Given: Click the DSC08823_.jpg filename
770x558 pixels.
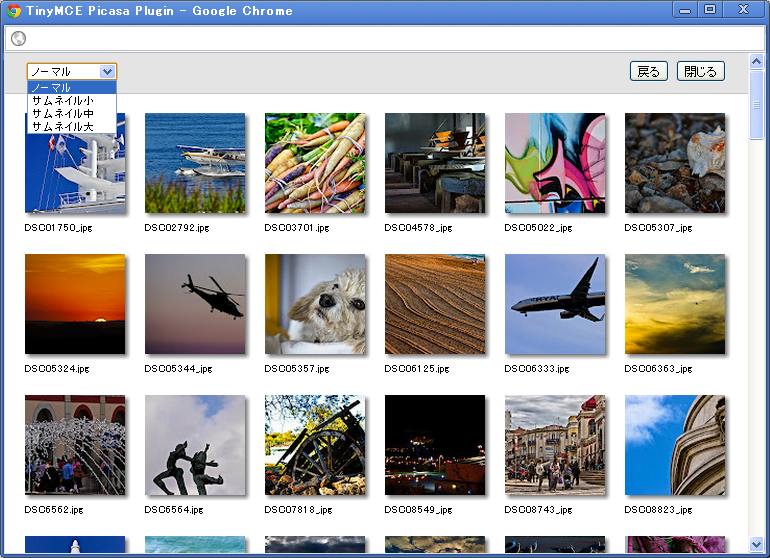Looking at the screenshot, I should coord(658,510).
